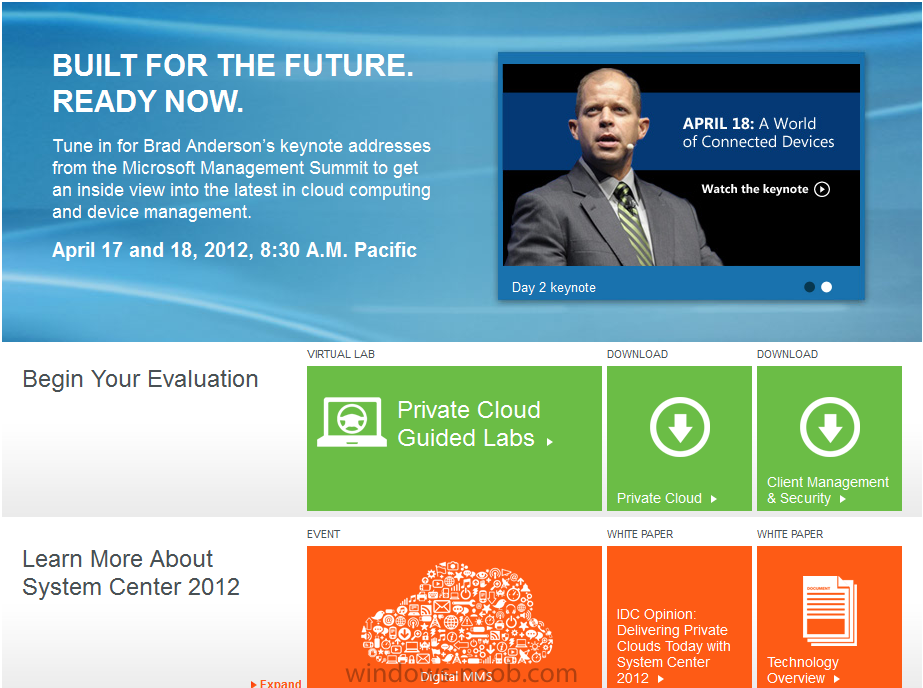923x688 pixels.
Task: Expand the Learn More section
Action: 276,683
